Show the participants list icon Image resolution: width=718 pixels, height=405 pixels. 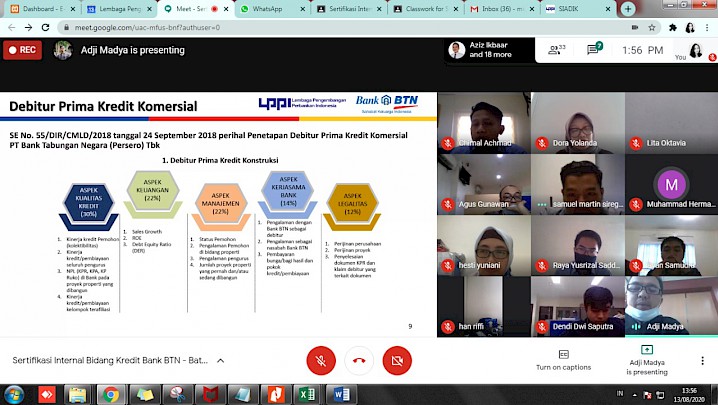click(x=556, y=49)
